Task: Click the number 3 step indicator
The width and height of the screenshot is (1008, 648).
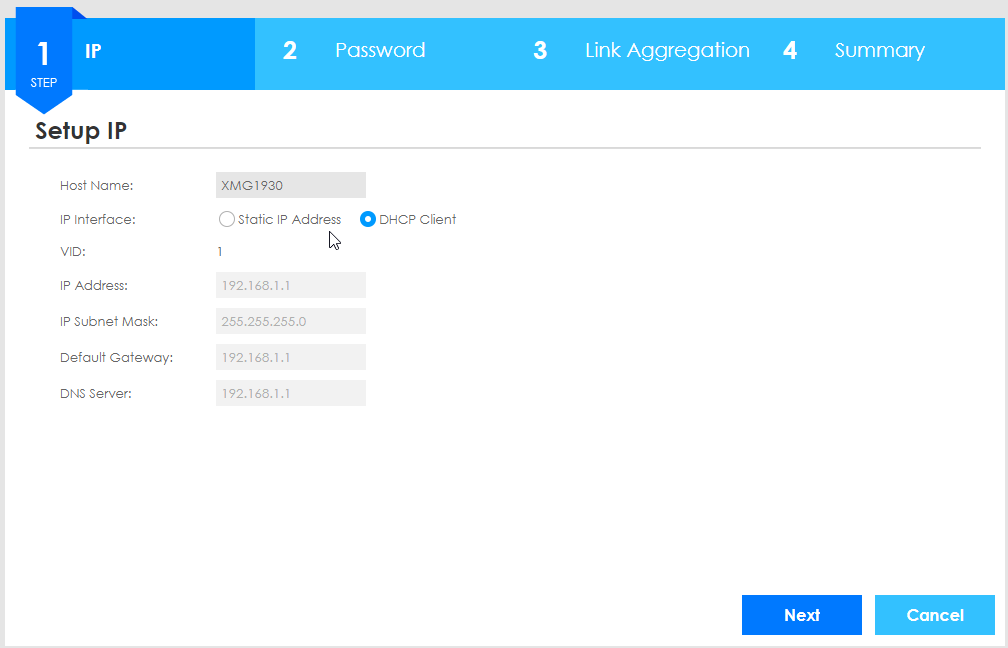Action: (x=540, y=51)
